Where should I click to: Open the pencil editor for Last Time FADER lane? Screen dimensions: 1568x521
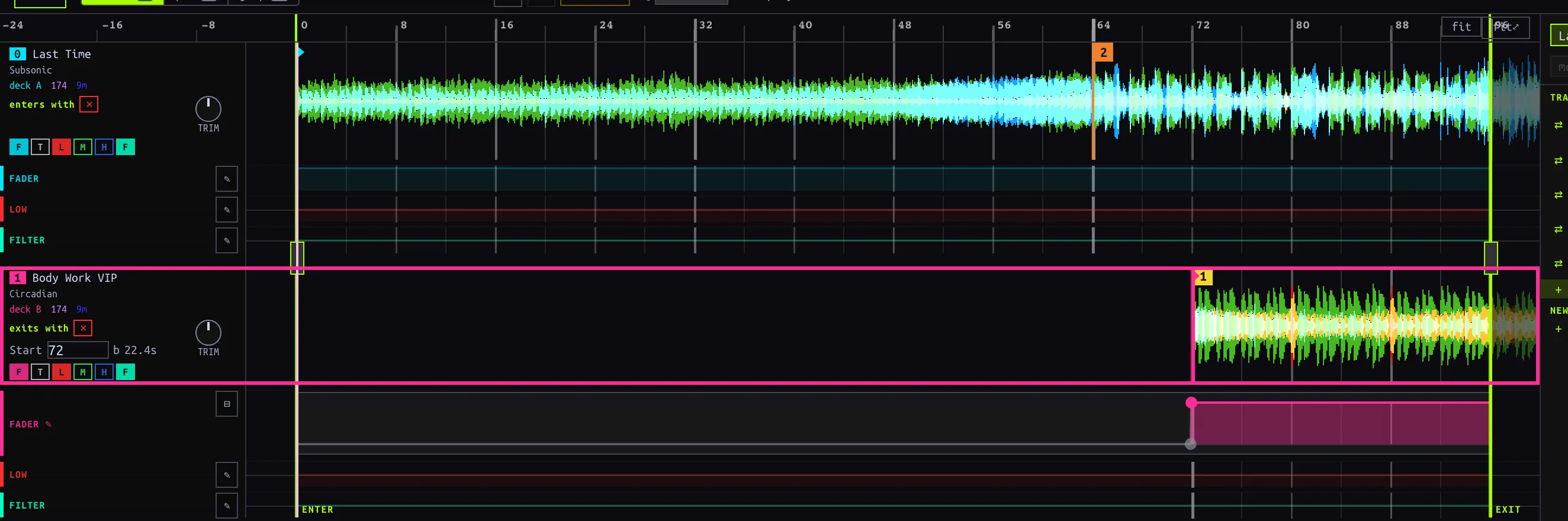pos(226,179)
